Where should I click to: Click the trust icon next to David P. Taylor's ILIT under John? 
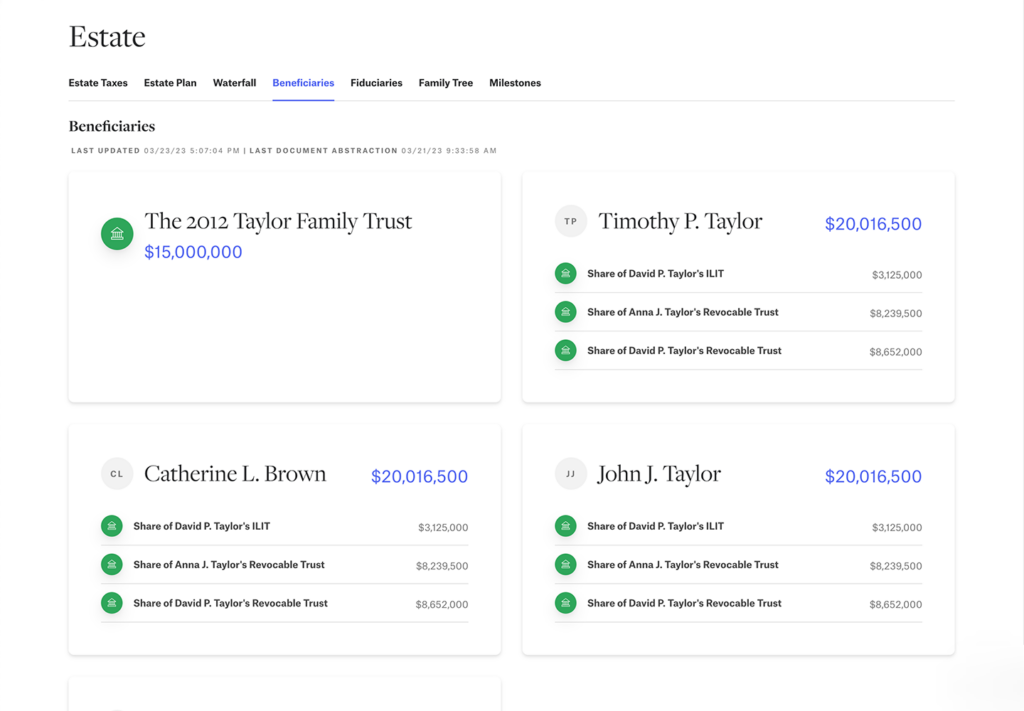(565, 525)
